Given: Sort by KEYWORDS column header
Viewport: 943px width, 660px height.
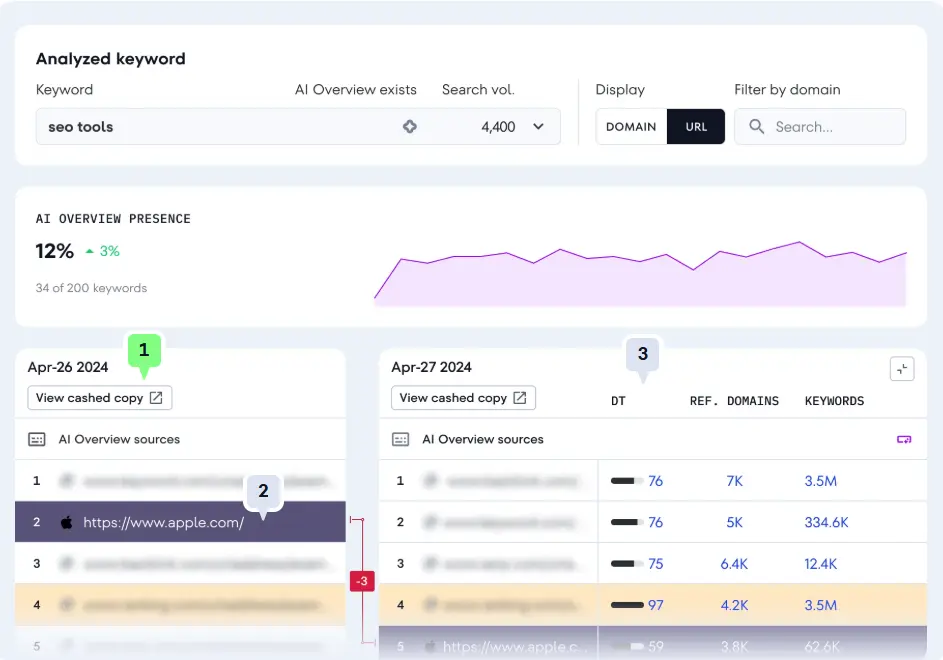Looking at the screenshot, I should point(834,401).
